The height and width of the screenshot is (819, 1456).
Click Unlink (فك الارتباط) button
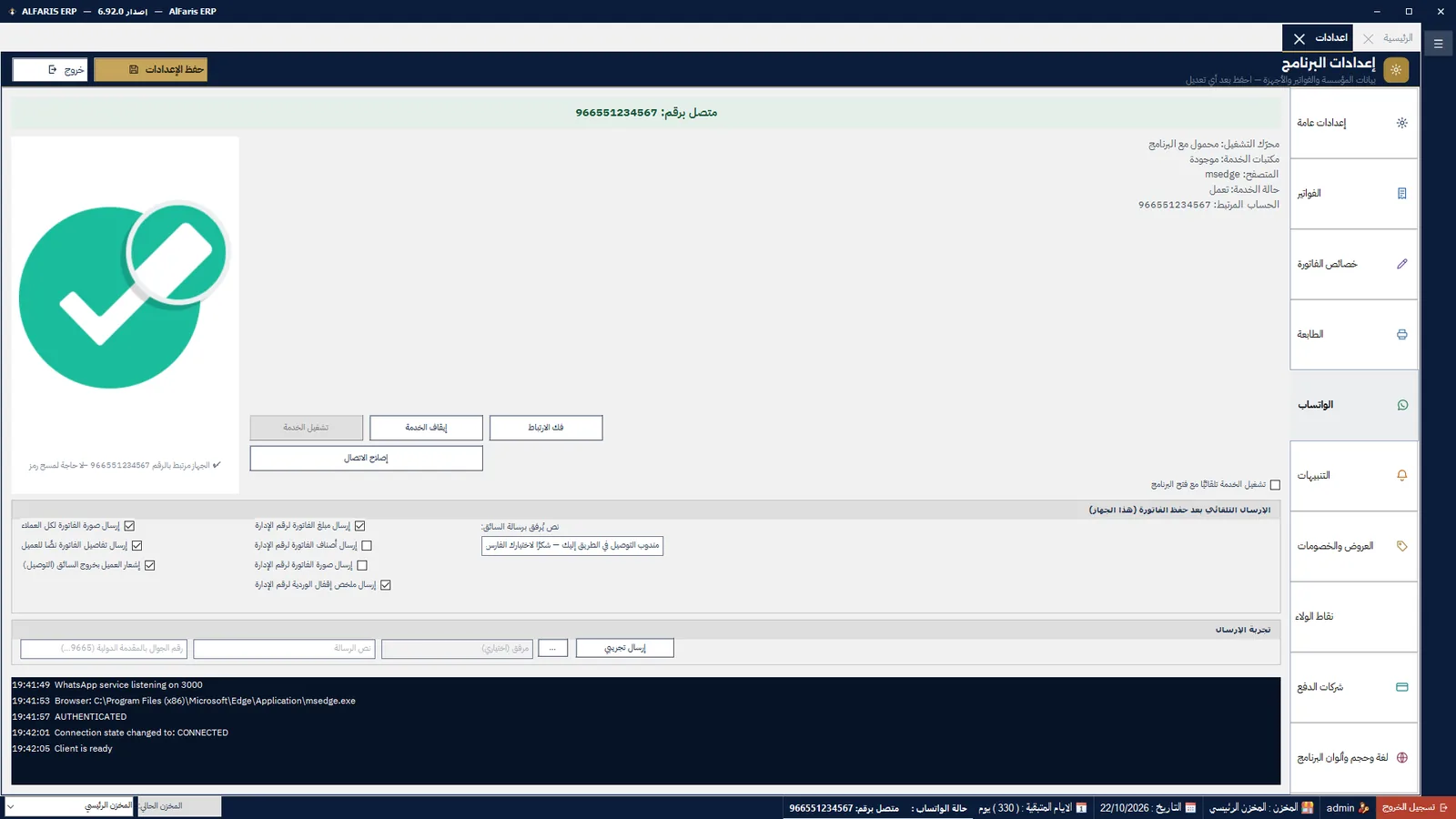pos(546,428)
